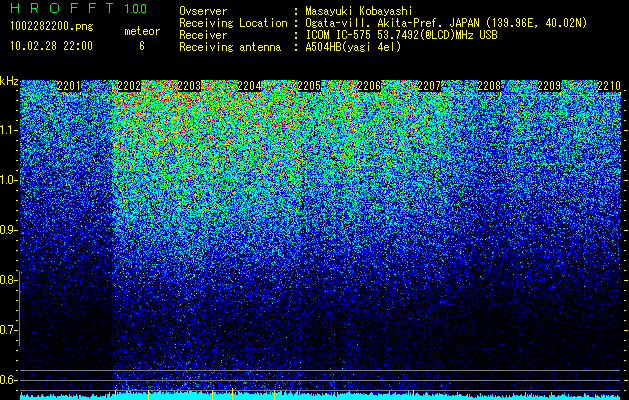629x400 pixels.
Task: Click the Receiving Location label
Action: click(233, 23)
